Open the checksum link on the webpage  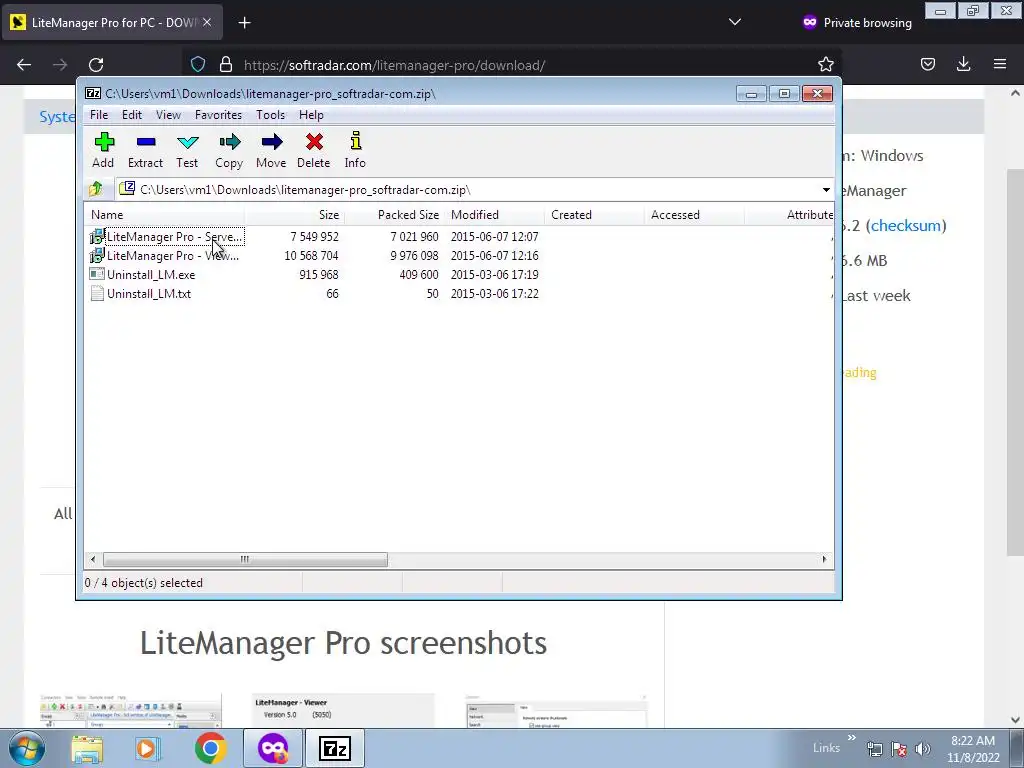tap(906, 225)
